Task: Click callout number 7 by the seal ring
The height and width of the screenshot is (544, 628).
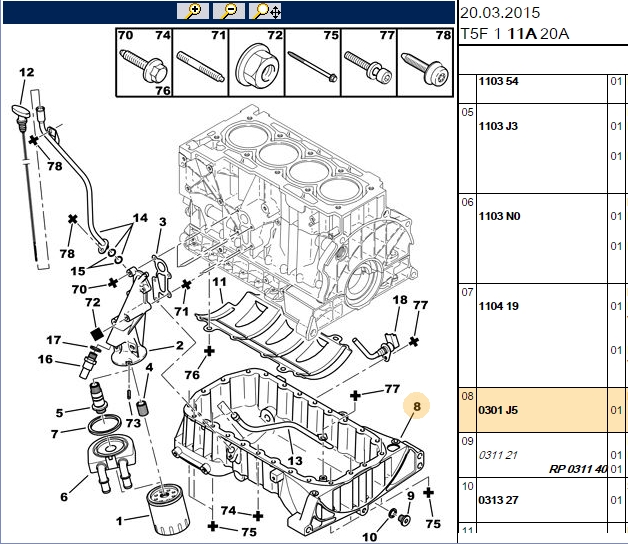Action: 55,434
